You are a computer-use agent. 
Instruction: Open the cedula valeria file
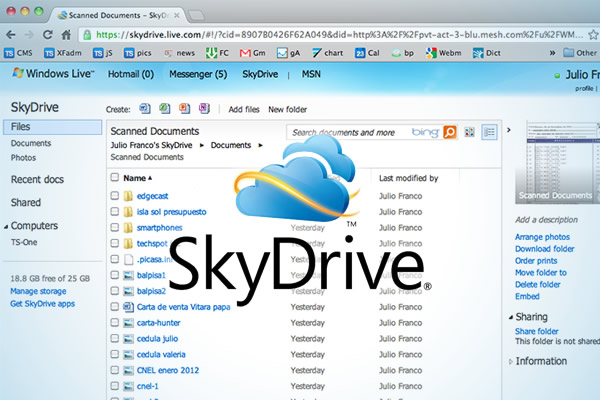(x=161, y=354)
